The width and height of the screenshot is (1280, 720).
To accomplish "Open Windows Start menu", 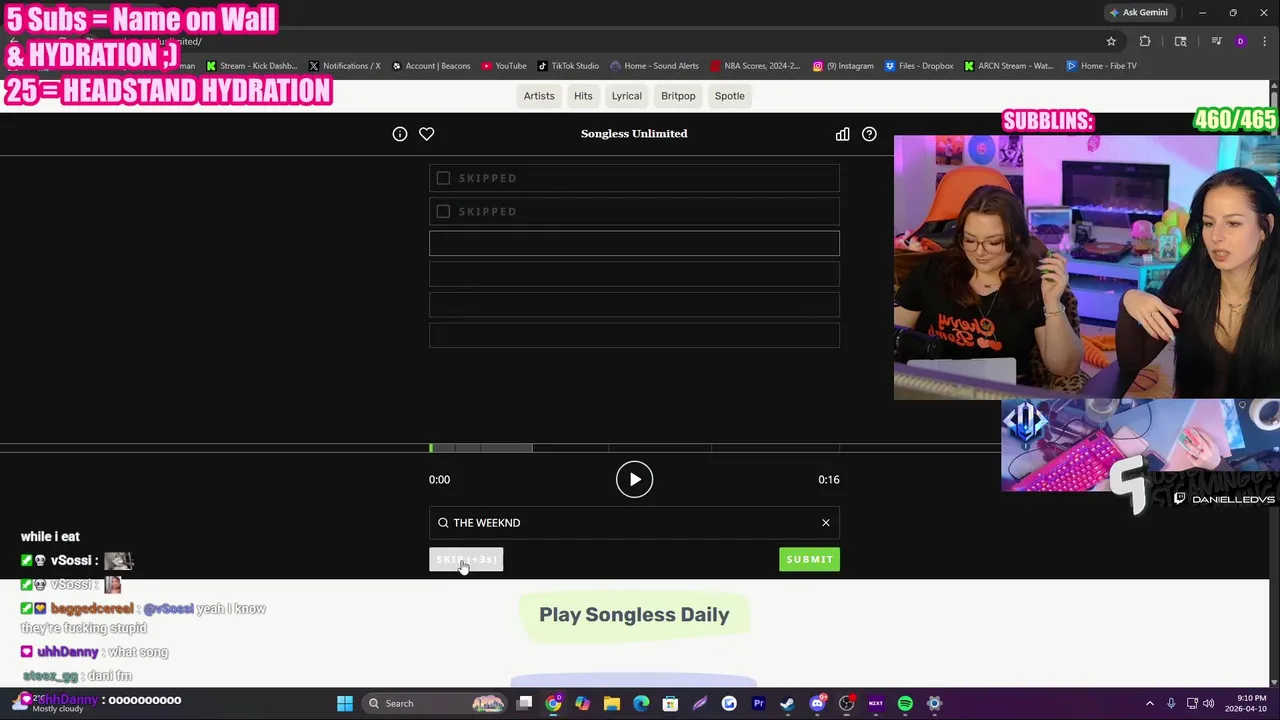I will [x=345, y=703].
